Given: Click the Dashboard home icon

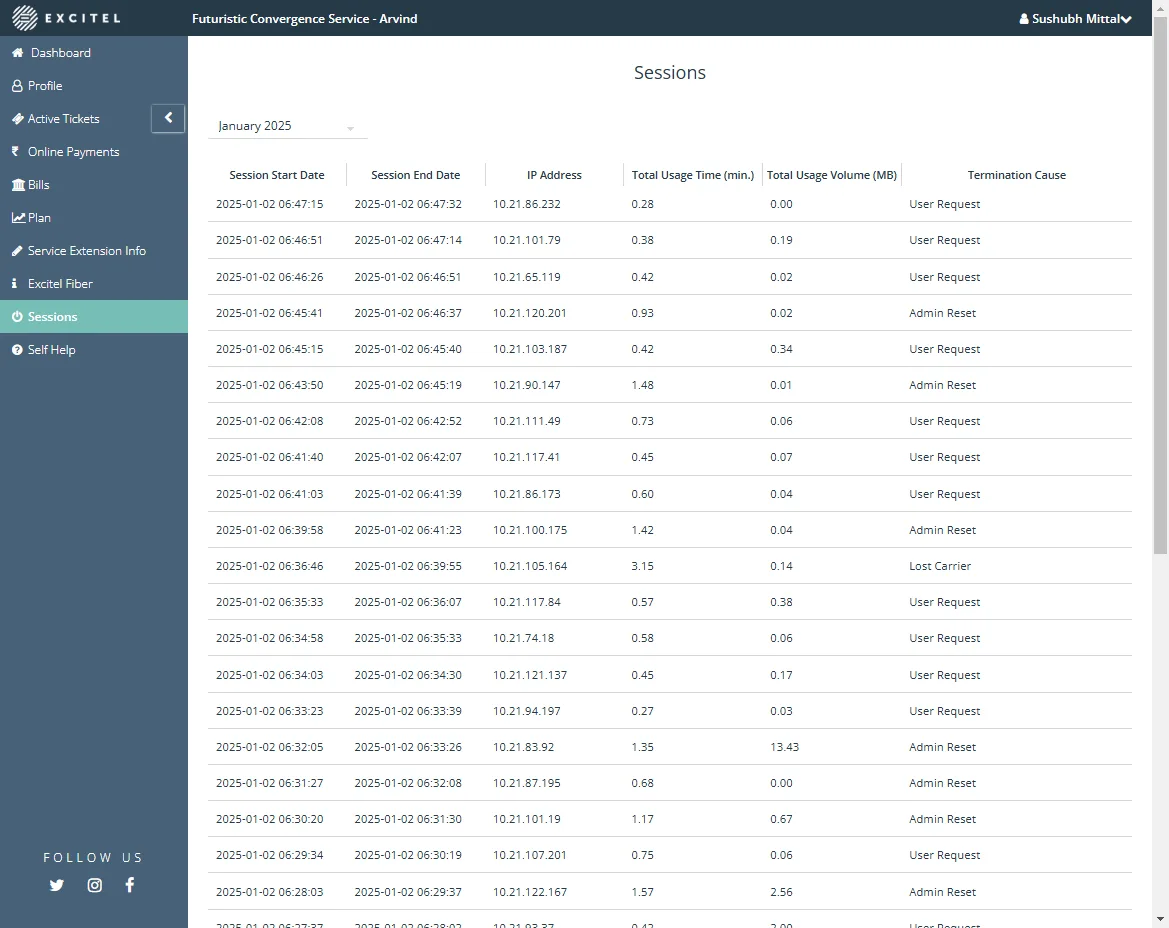Looking at the screenshot, I should pyautogui.click(x=17, y=53).
